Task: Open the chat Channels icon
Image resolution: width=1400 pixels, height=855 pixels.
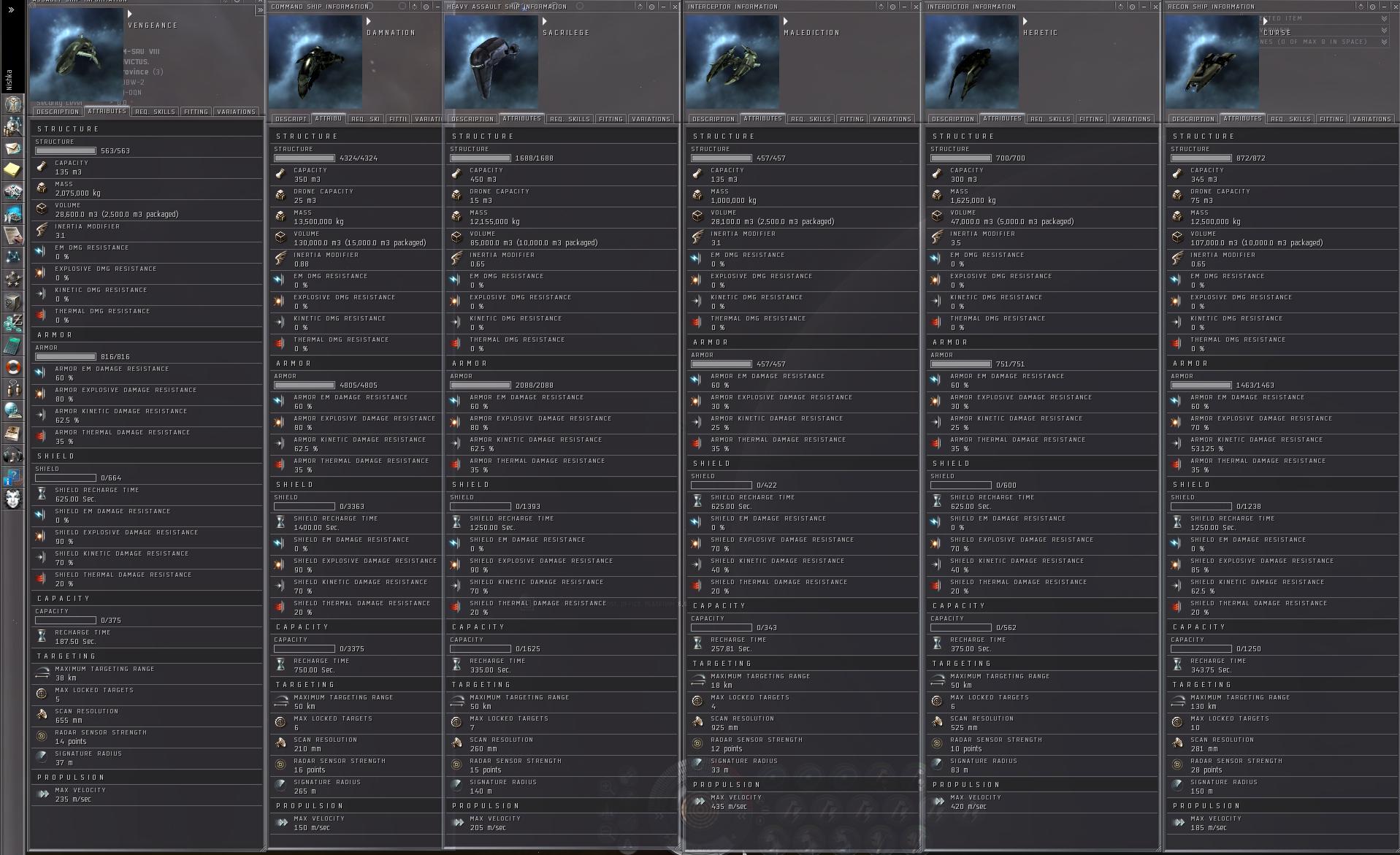Action: pyautogui.click(x=12, y=388)
